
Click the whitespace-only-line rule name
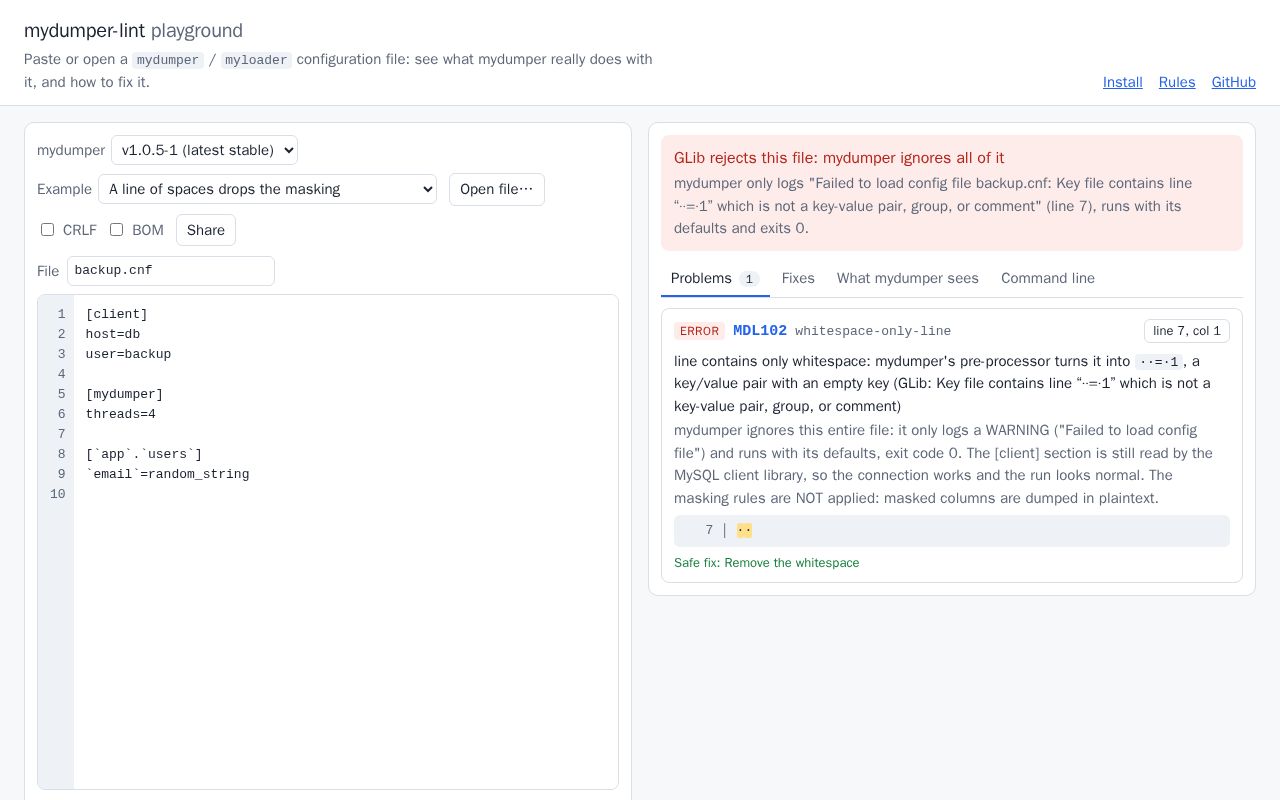pyautogui.click(x=873, y=331)
